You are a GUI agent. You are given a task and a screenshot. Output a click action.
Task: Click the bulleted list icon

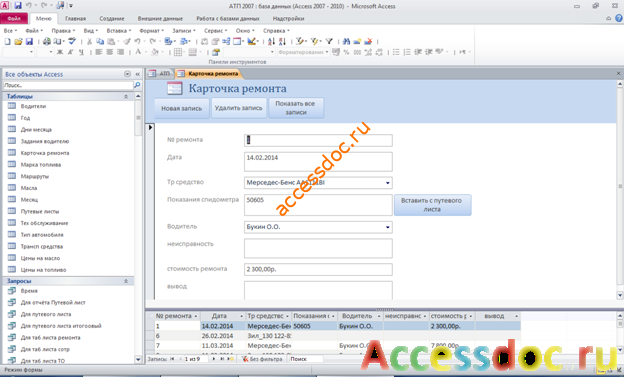pyautogui.click(x=396, y=52)
